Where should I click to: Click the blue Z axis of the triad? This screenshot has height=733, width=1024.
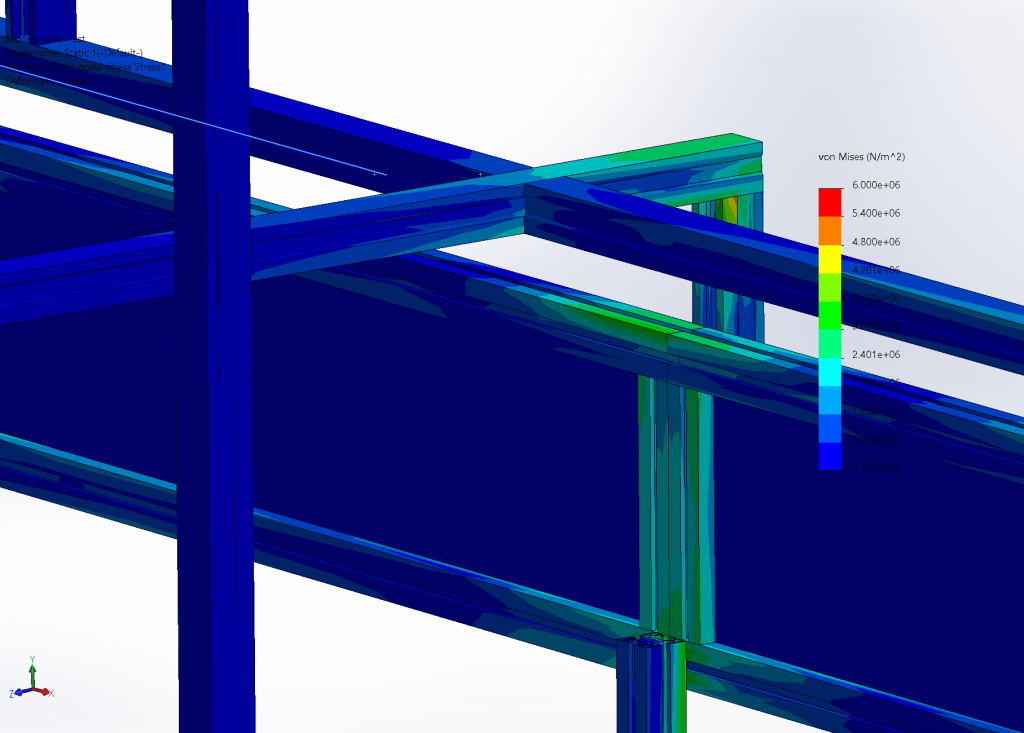[x=18, y=692]
